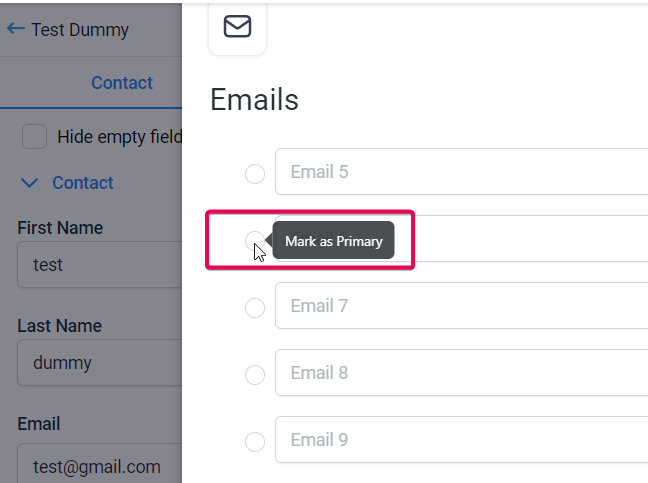Toggle the Hide empty fields checkbox
The image size is (648, 483).
pos(34,136)
